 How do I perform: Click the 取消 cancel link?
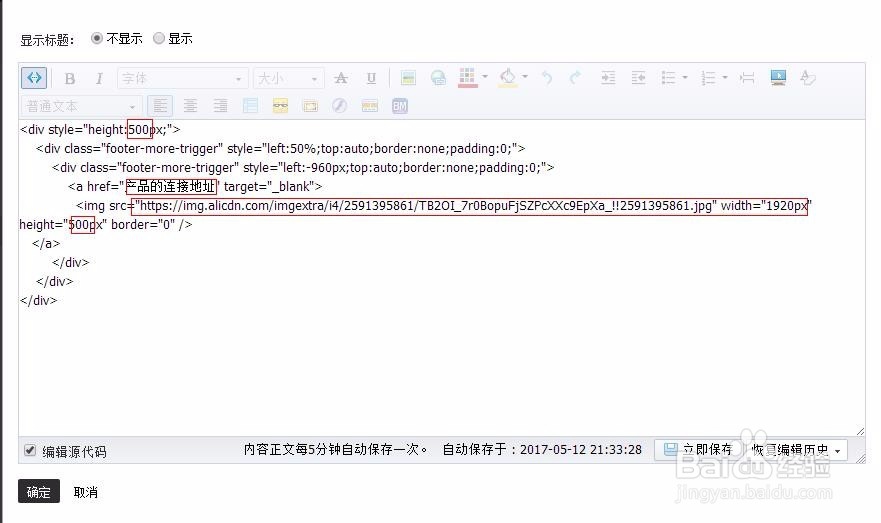coord(85,492)
